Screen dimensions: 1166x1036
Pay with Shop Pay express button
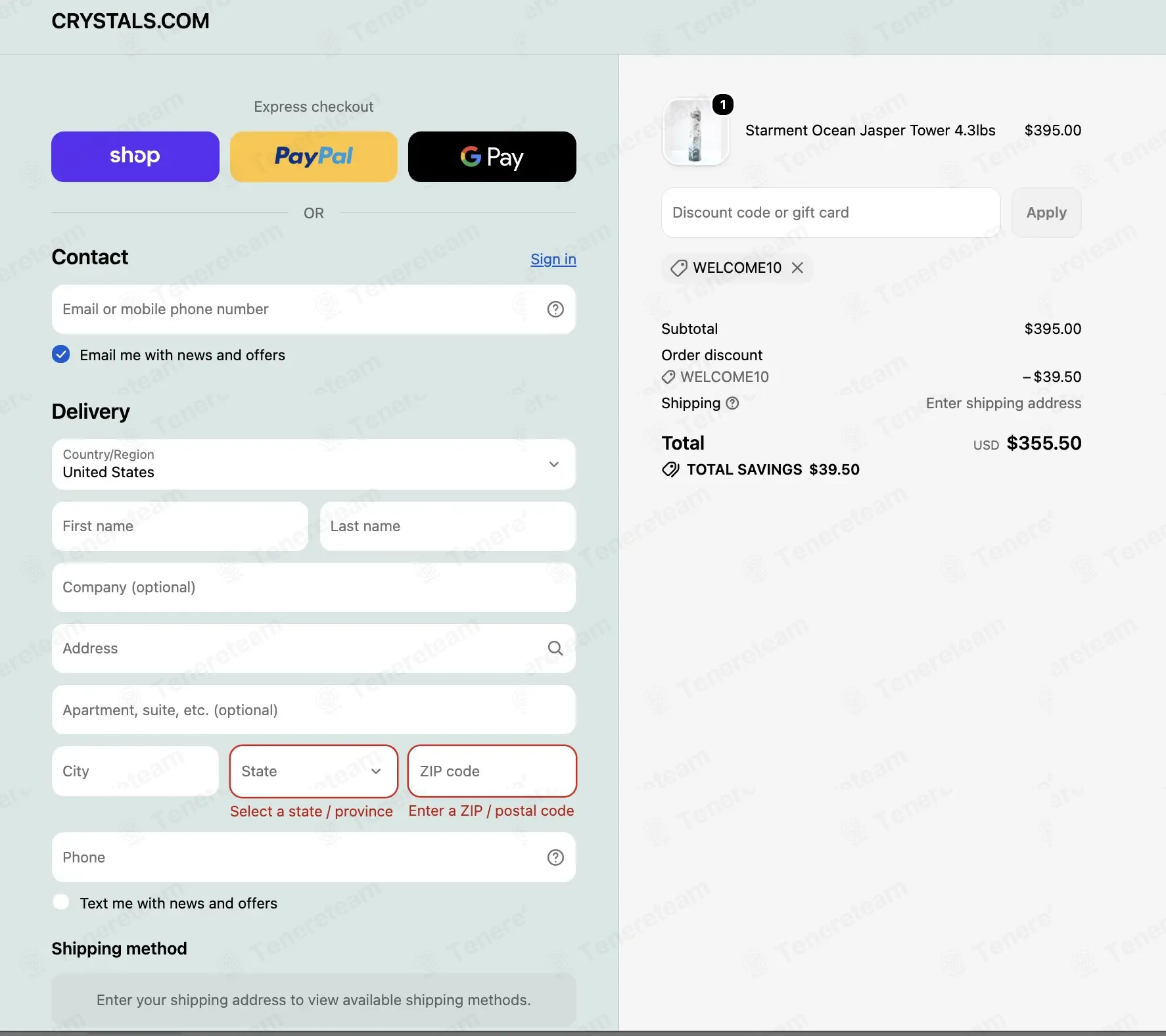tap(135, 156)
